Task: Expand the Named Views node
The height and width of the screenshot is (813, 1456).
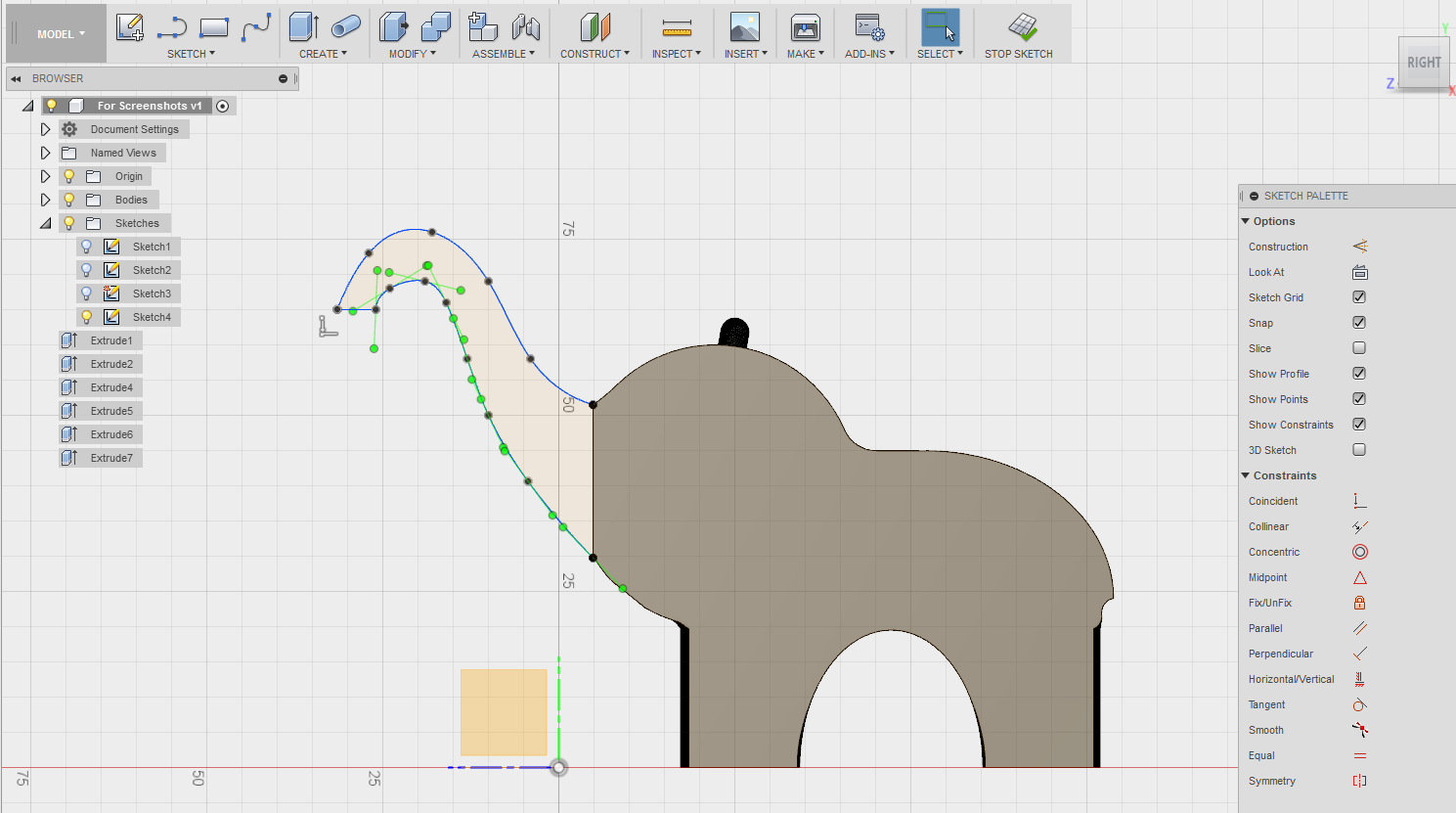Action: [45, 153]
